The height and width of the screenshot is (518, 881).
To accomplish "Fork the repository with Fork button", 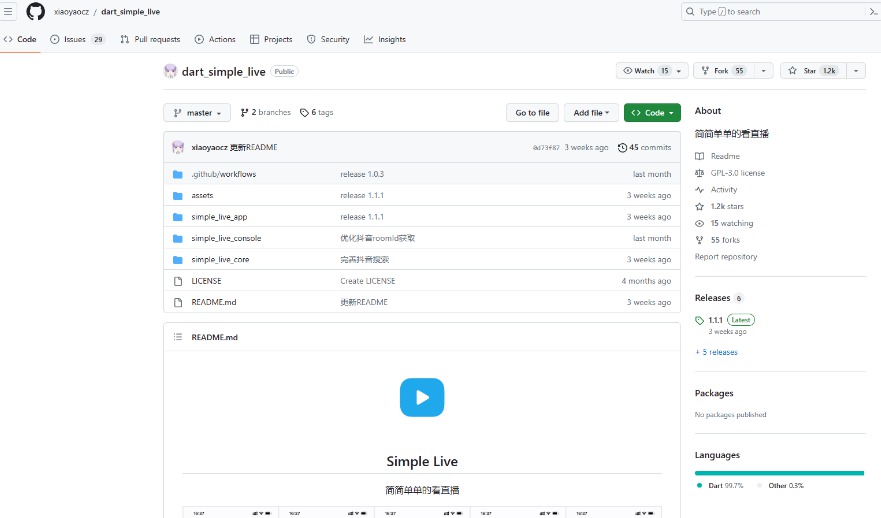I will pyautogui.click(x=724, y=71).
